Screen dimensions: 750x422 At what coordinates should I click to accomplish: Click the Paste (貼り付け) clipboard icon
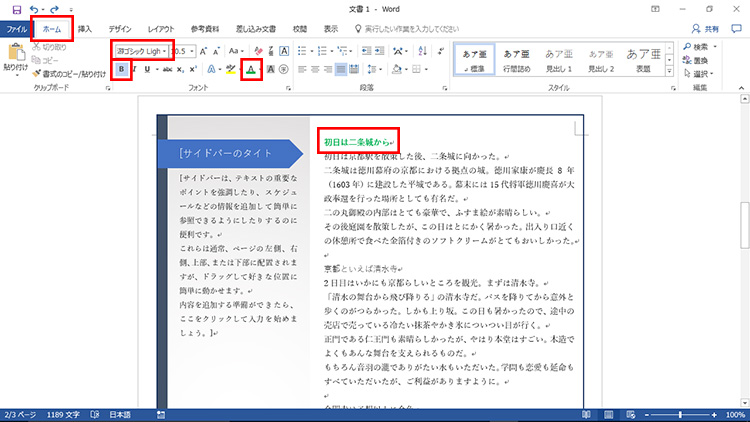coord(15,58)
